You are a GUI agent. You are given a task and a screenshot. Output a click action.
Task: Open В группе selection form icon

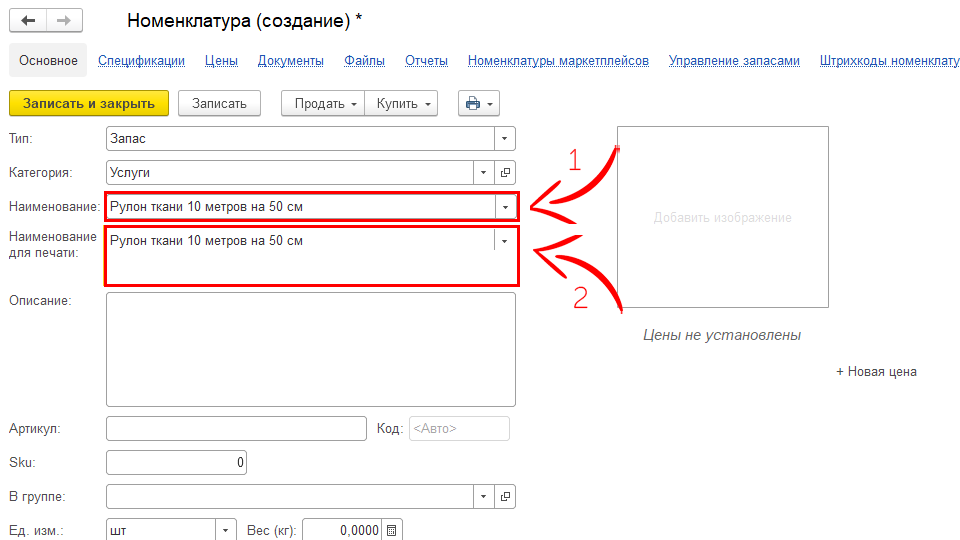coord(505,496)
